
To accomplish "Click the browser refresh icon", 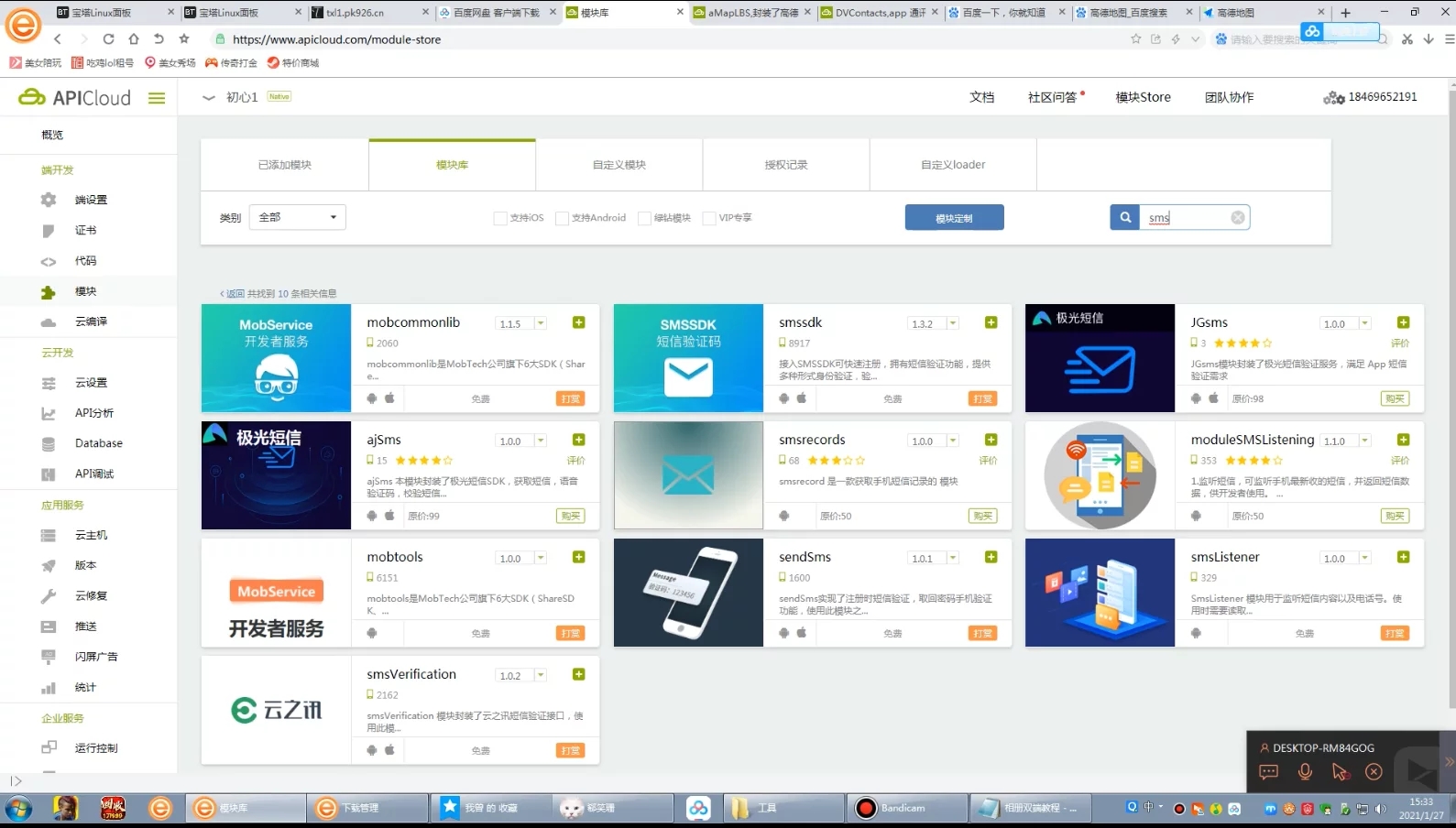I will click(x=108, y=39).
